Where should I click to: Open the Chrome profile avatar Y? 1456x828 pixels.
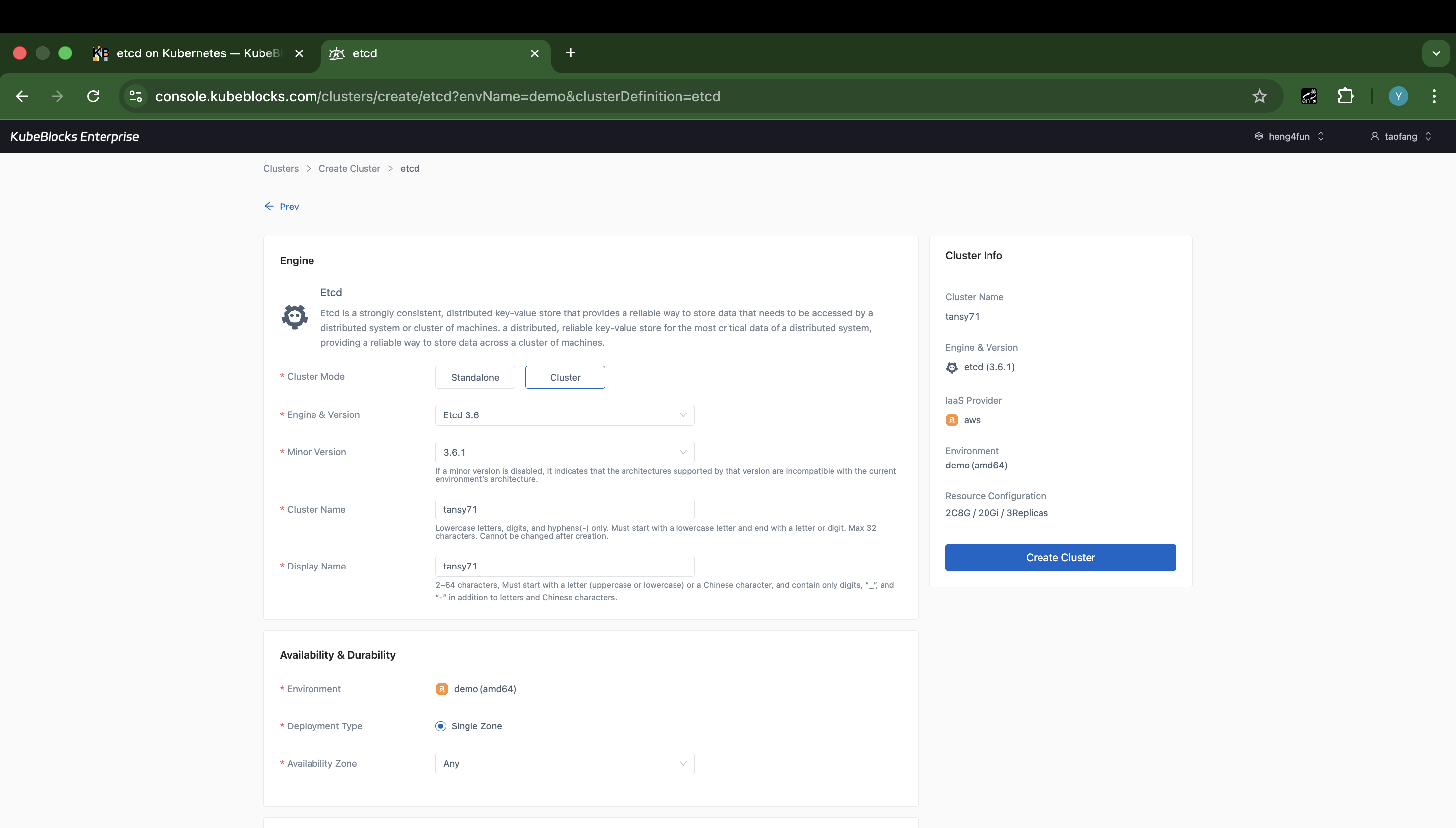tap(1398, 96)
